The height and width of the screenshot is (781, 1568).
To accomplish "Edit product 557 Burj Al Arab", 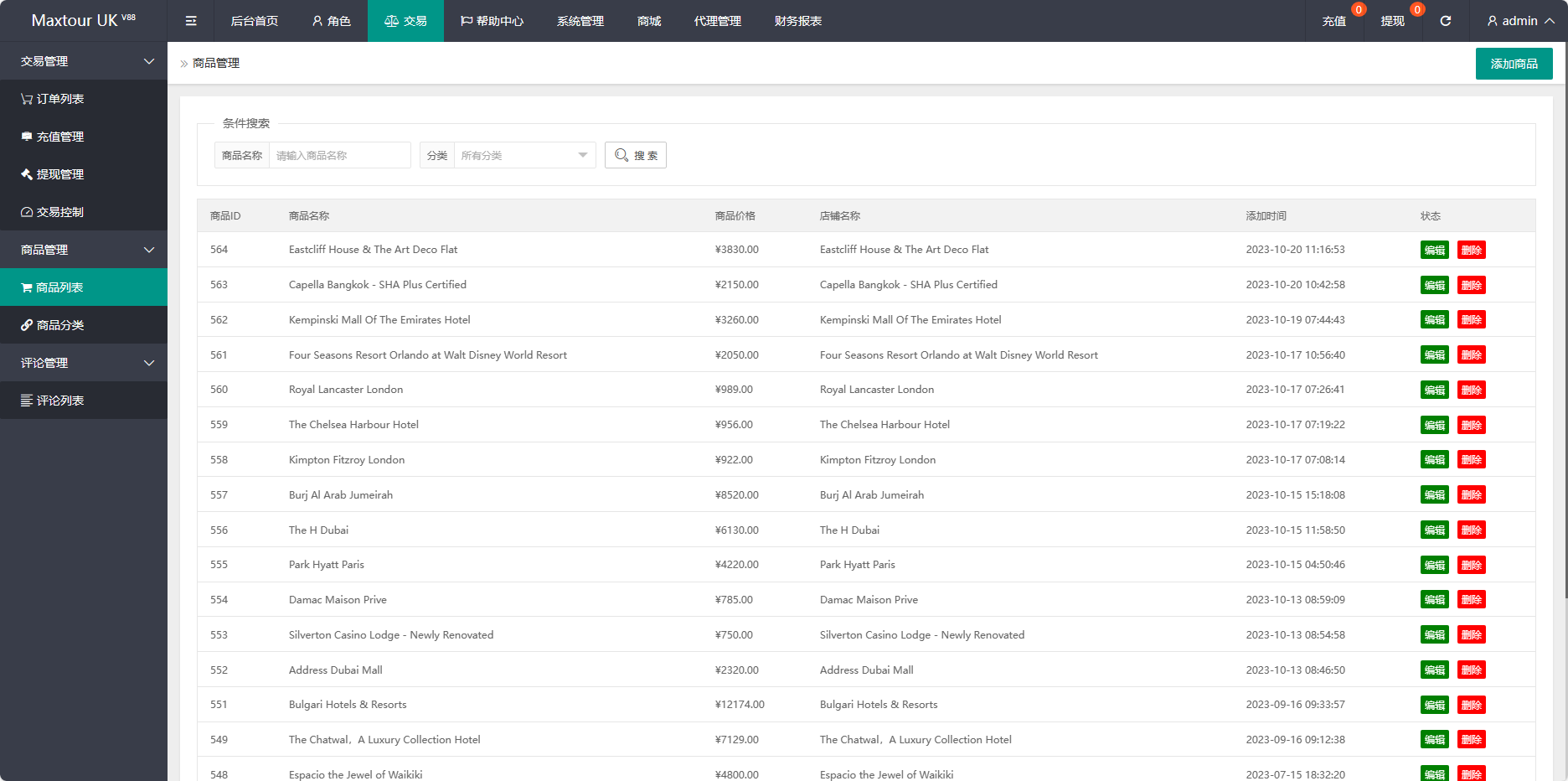I will [x=1435, y=495].
